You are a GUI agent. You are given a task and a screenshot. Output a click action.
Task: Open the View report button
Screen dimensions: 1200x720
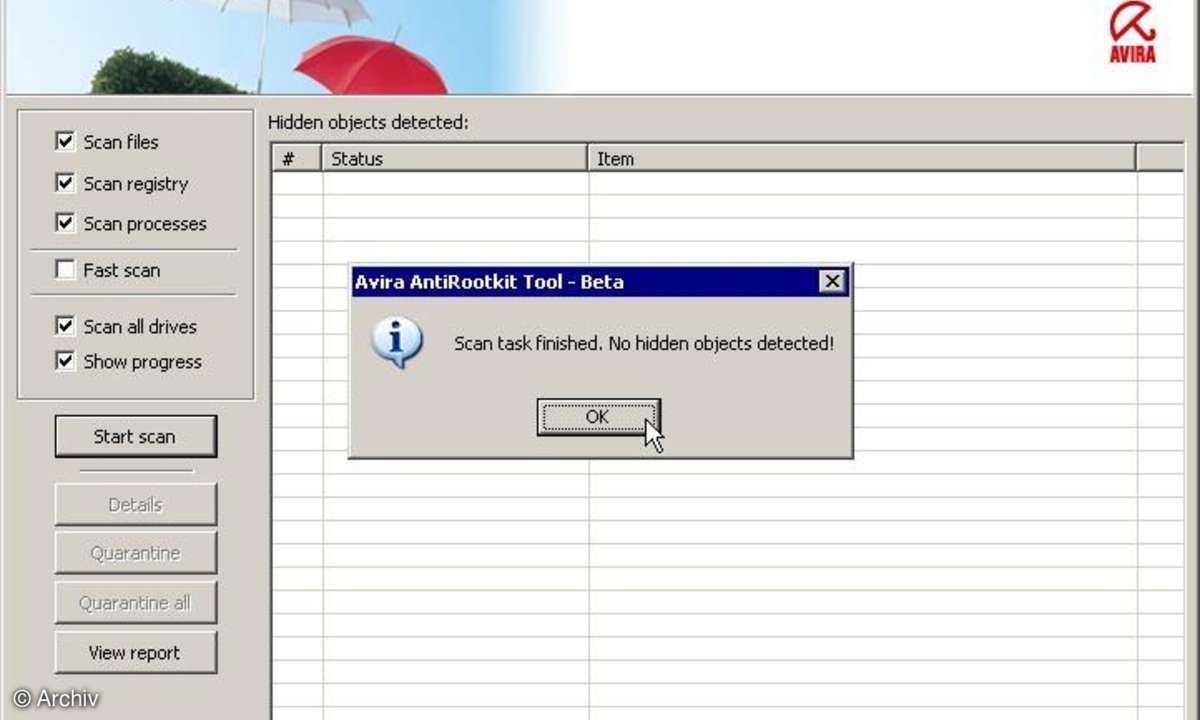click(135, 653)
